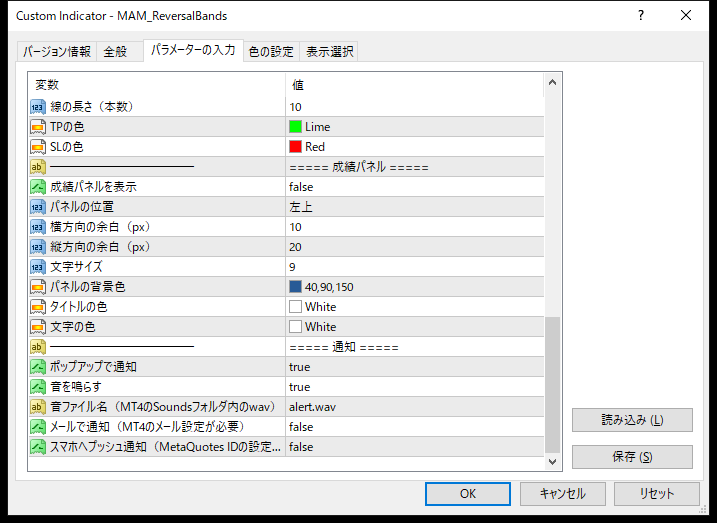This screenshot has width=717, height=523.
Task: Click the color icon beside パネルの背景色
Action: click(38, 287)
